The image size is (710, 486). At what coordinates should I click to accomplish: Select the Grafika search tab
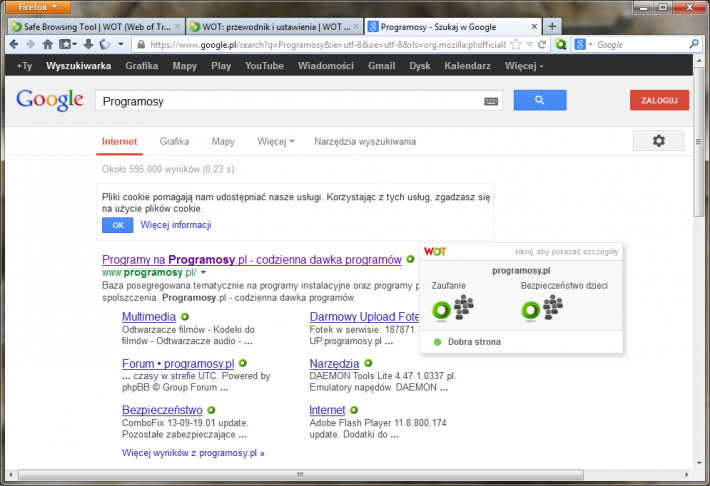point(174,141)
